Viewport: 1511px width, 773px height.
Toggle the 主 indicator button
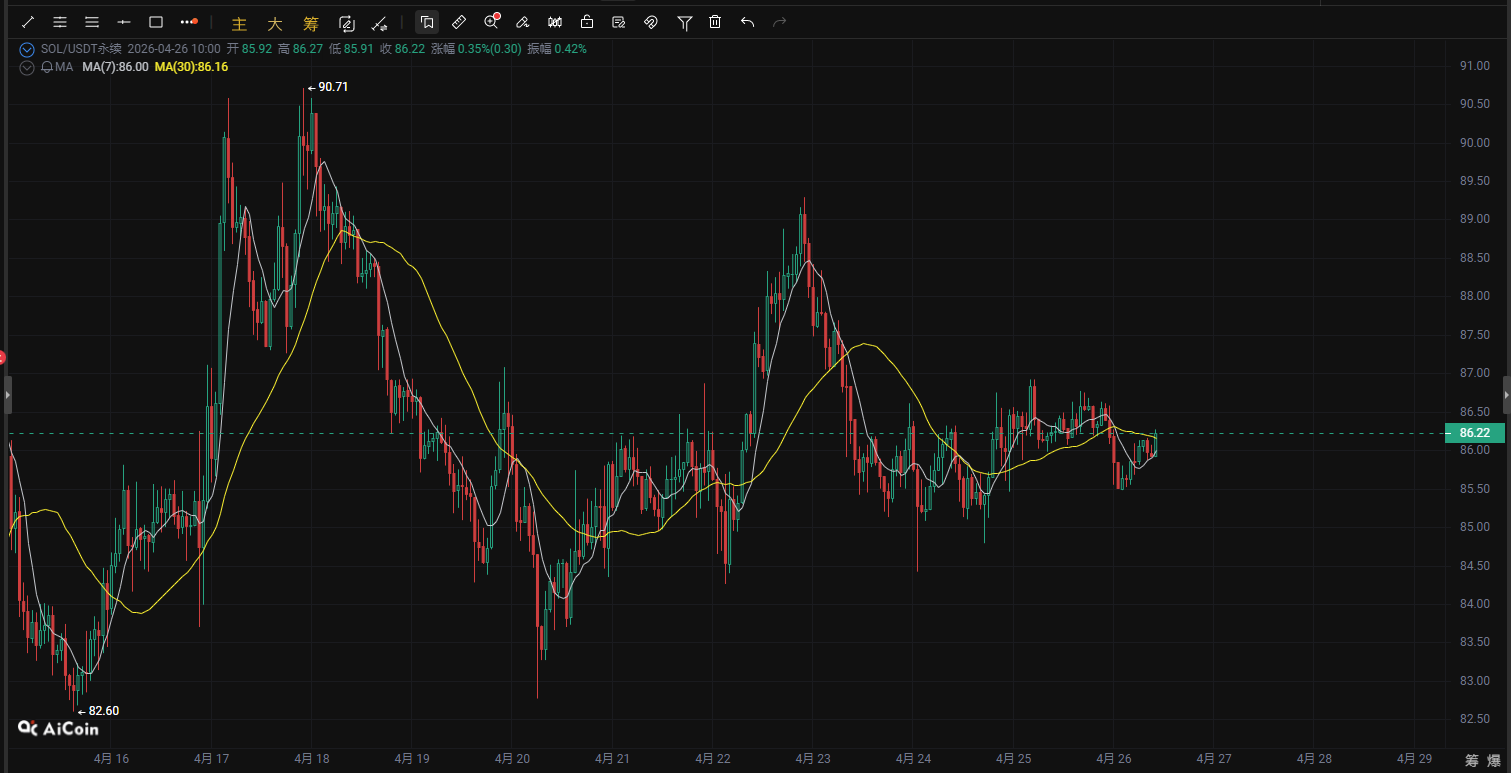coord(239,23)
